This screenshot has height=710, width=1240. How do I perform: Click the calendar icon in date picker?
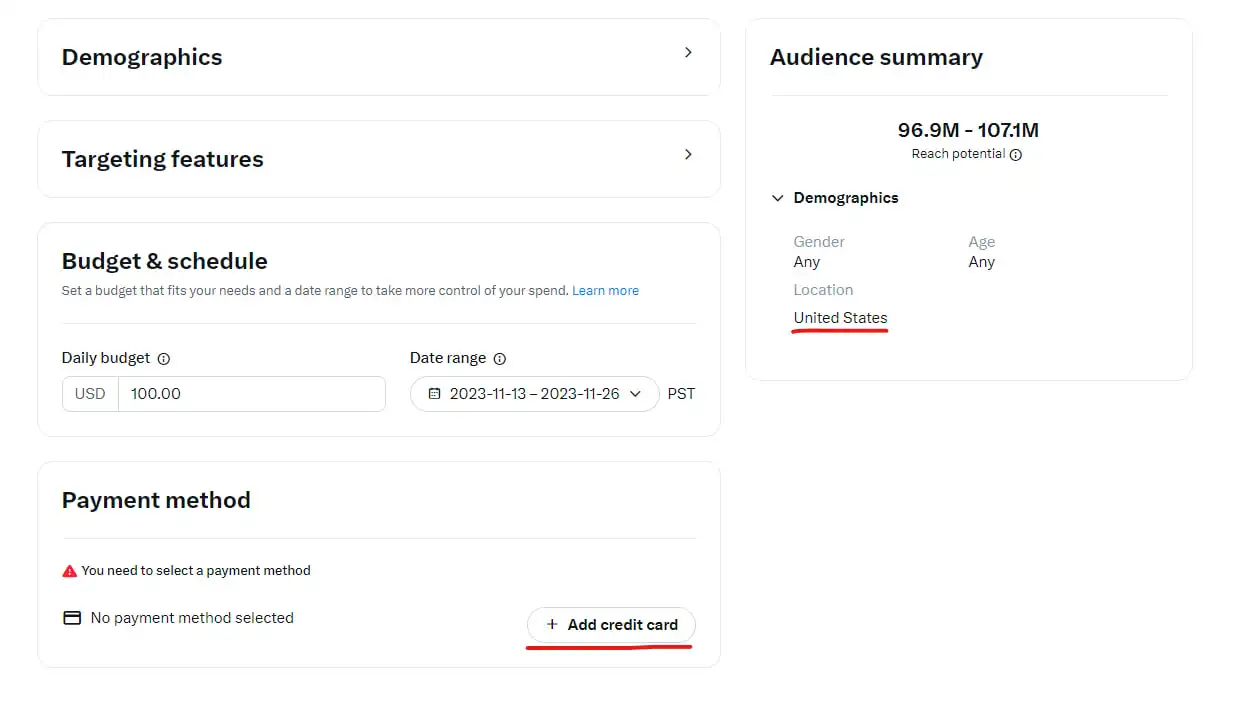[434, 394]
